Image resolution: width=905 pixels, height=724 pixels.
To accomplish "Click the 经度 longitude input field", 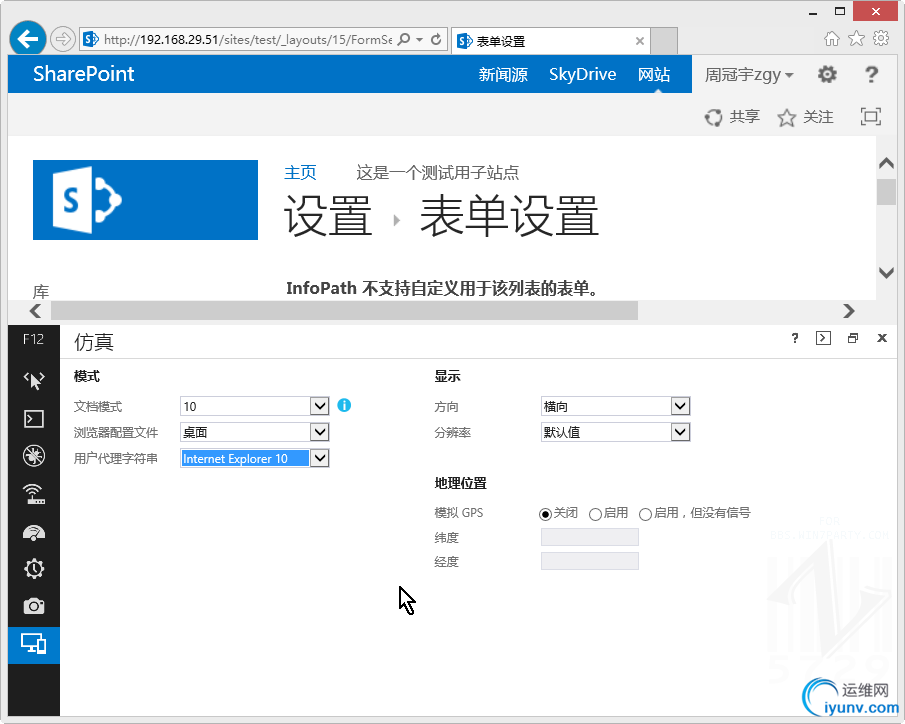I will pos(590,561).
